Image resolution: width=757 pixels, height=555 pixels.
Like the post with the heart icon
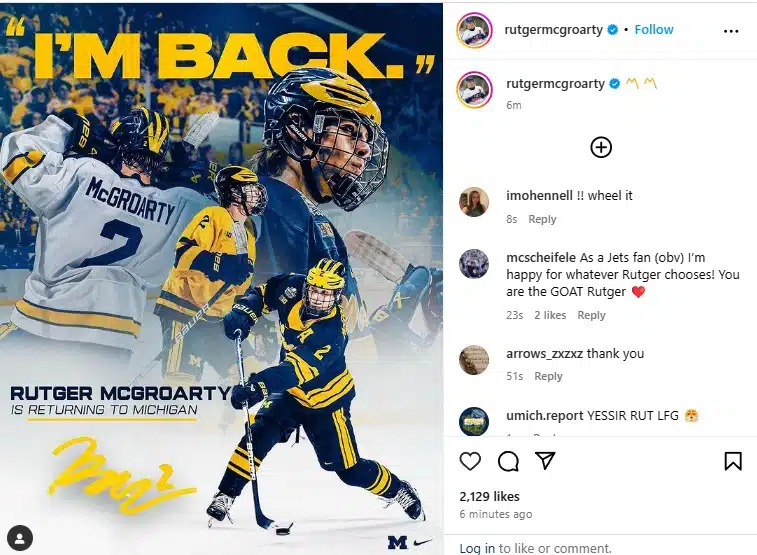pos(470,461)
